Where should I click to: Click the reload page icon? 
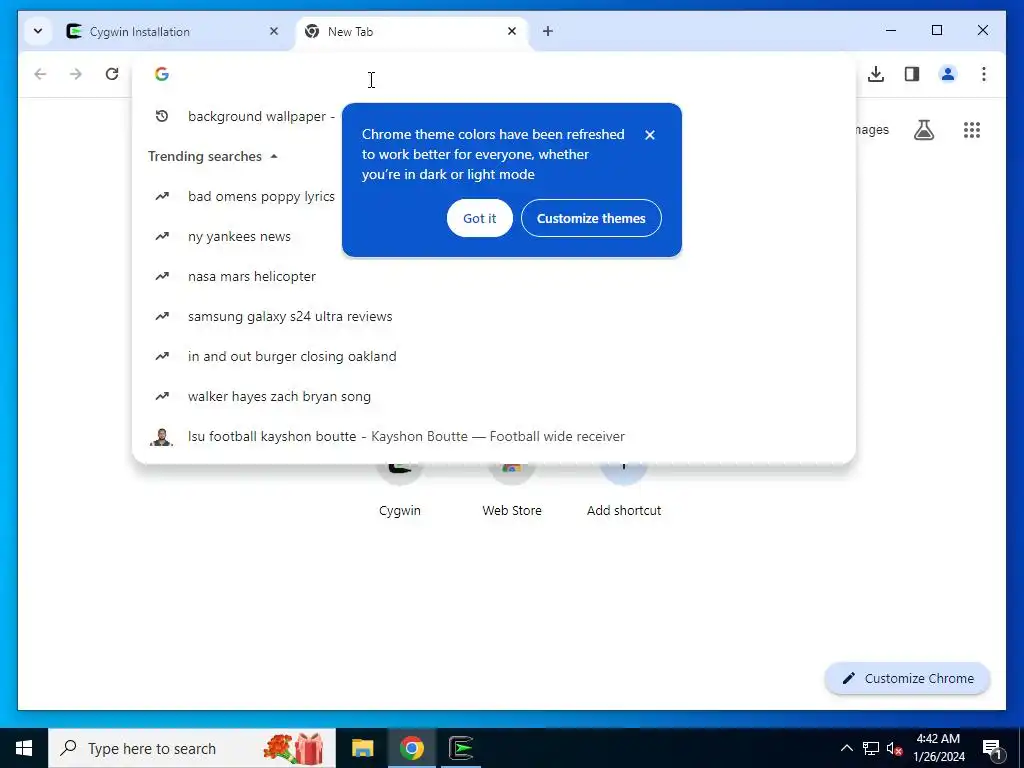click(112, 74)
